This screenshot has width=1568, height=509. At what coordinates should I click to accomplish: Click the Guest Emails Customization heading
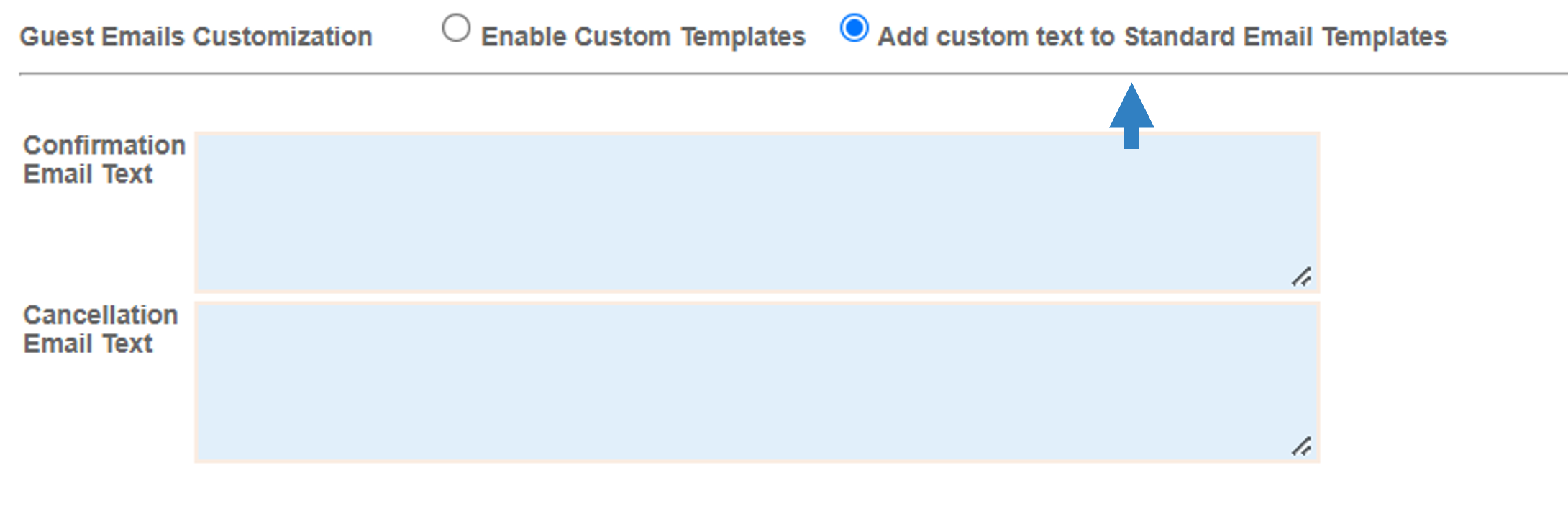click(x=196, y=37)
